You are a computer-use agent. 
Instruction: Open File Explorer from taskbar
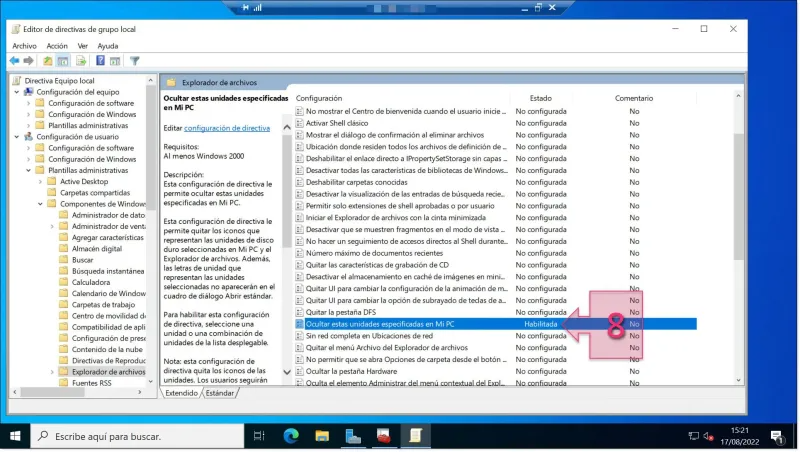coord(322,436)
